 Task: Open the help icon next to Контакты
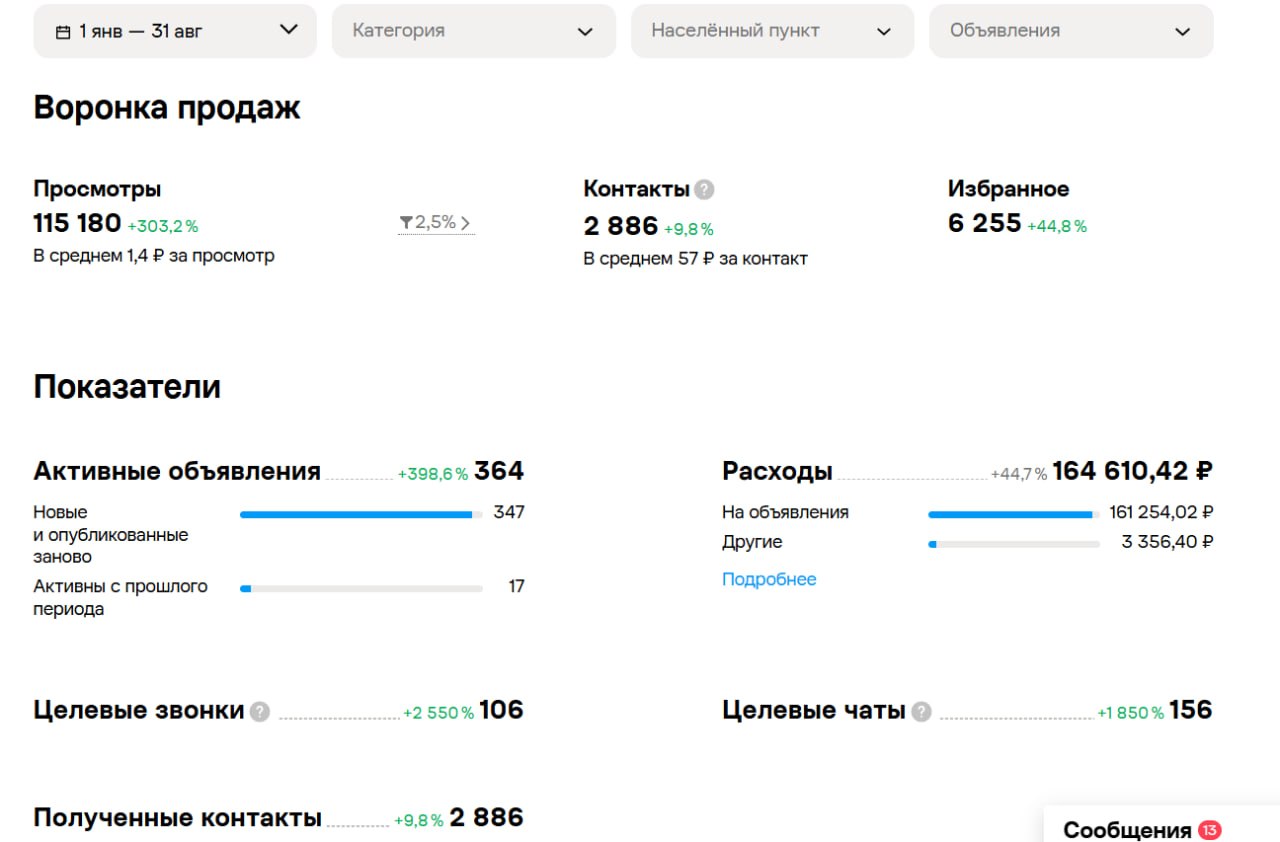click(x=704, y=190)
